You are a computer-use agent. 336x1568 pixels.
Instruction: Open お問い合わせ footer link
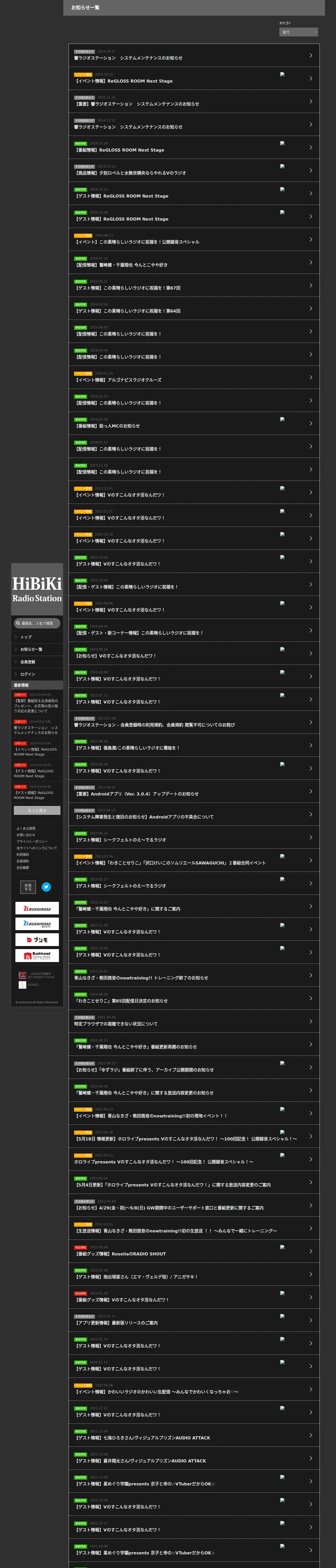26,835
